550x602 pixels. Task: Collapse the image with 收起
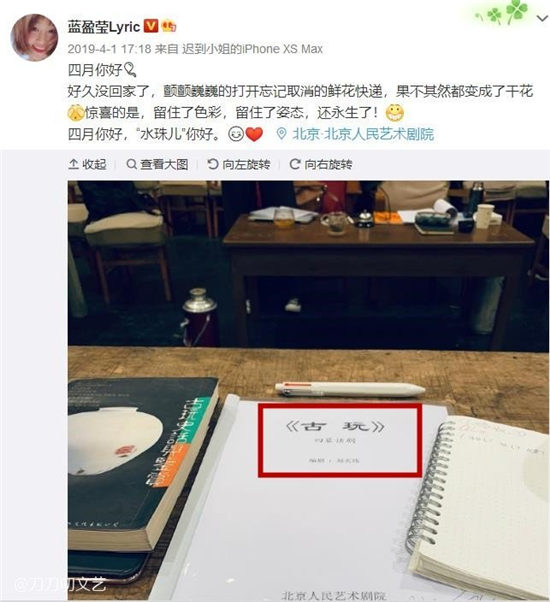[87, 164]
